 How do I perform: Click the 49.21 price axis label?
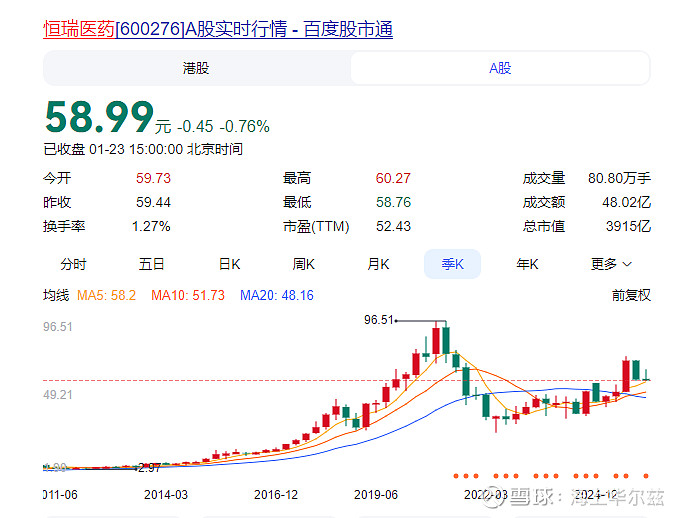coord(58,395)
